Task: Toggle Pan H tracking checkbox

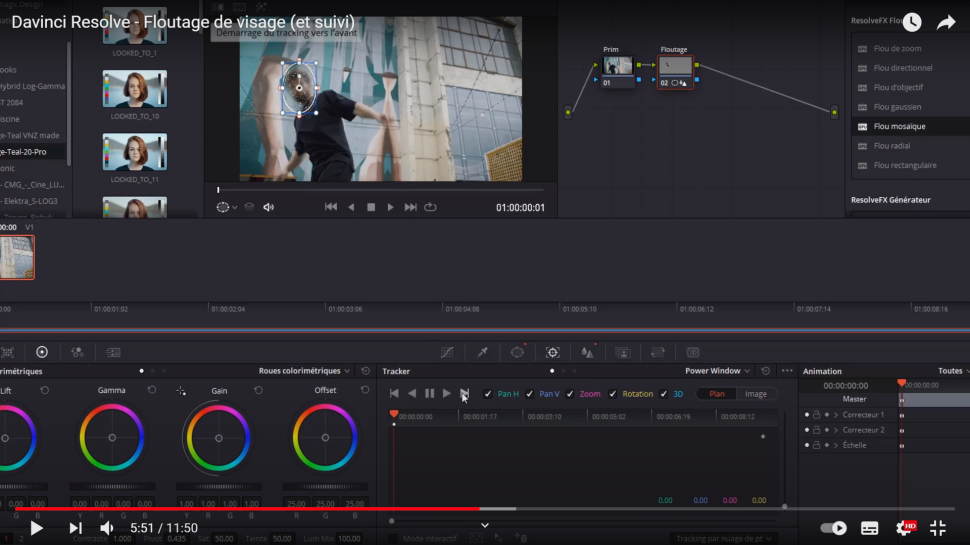Action: (x=487, y=393)
